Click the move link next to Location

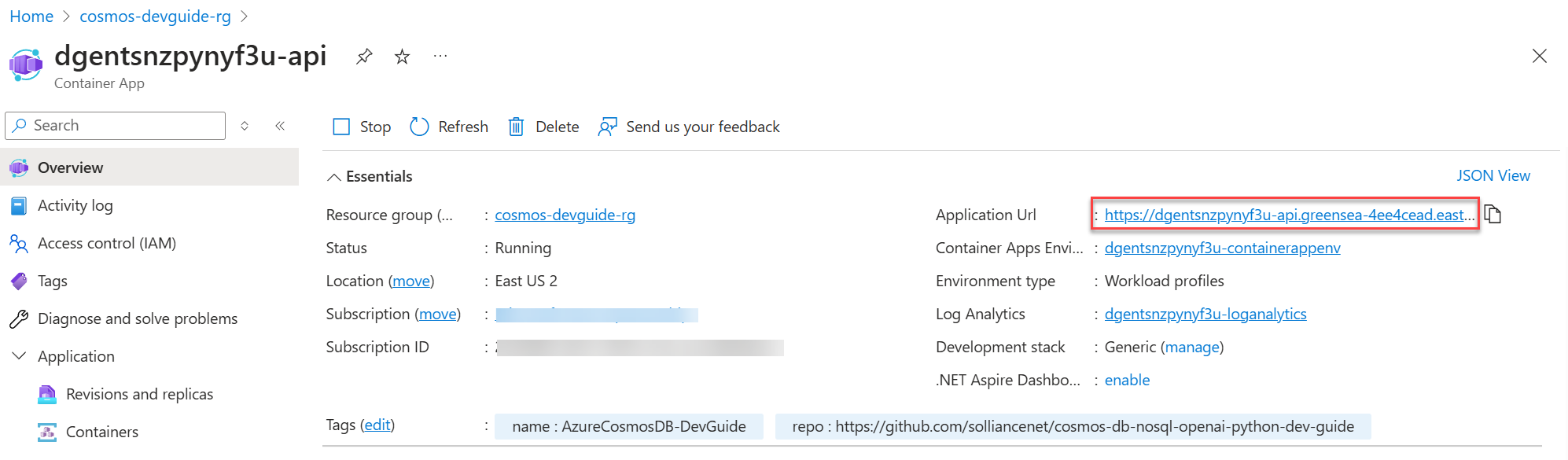(411, 281)
